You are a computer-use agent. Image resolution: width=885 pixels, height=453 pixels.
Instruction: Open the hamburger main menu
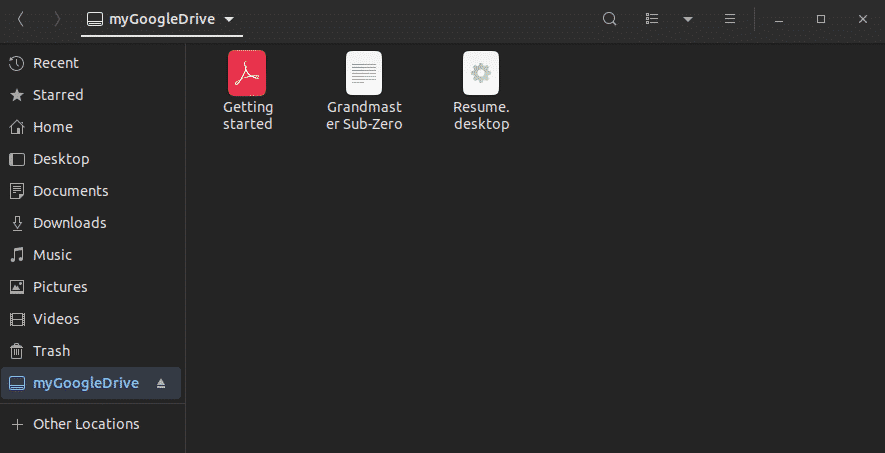(730, 19)
